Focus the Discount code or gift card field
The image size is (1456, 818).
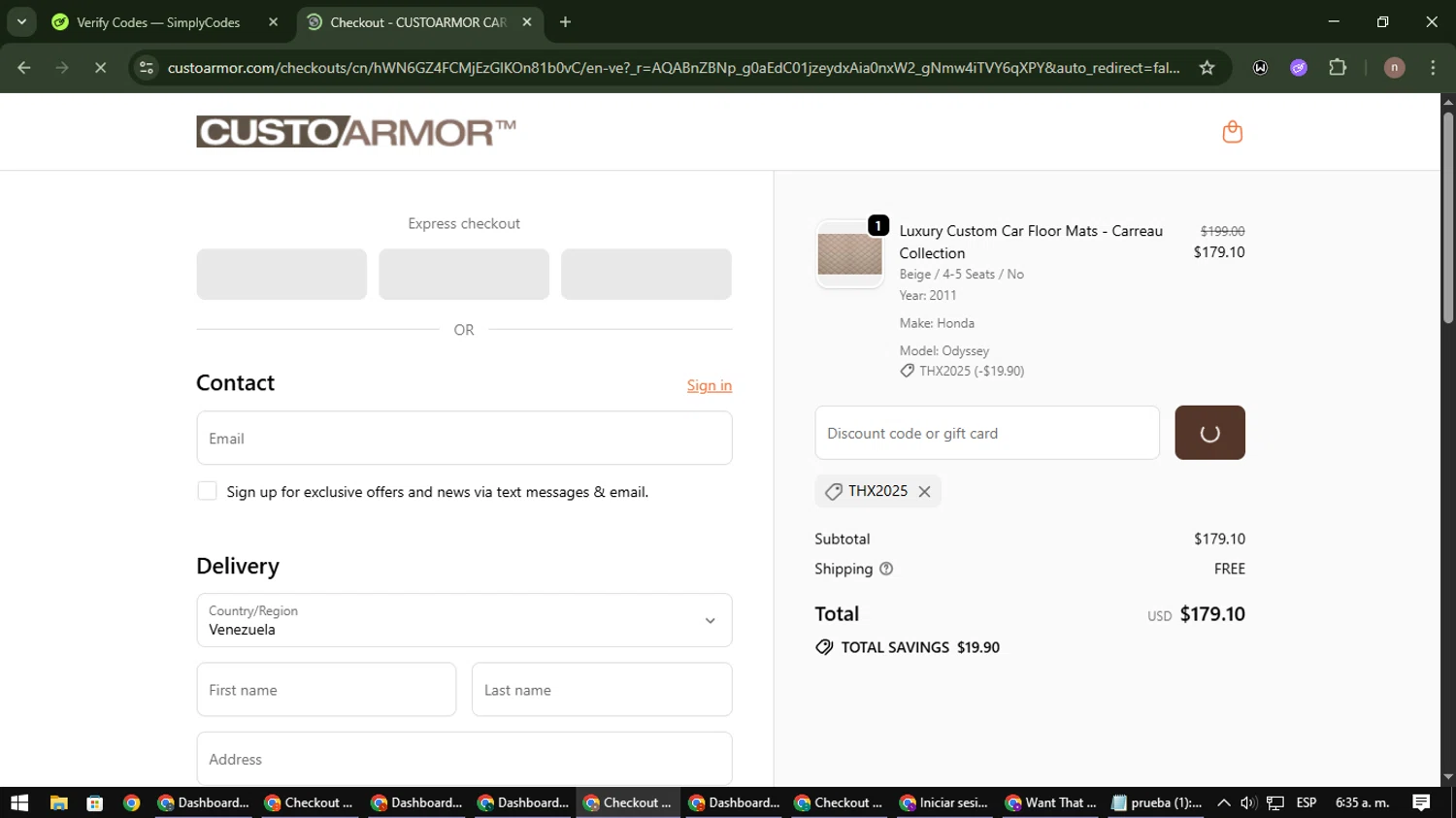(x=987, y=433)
